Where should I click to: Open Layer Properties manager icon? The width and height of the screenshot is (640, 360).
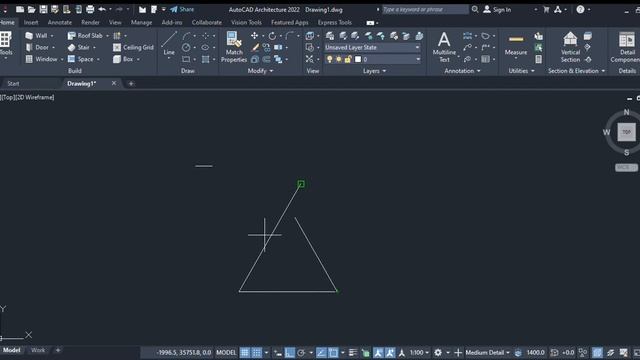point(330,36)
